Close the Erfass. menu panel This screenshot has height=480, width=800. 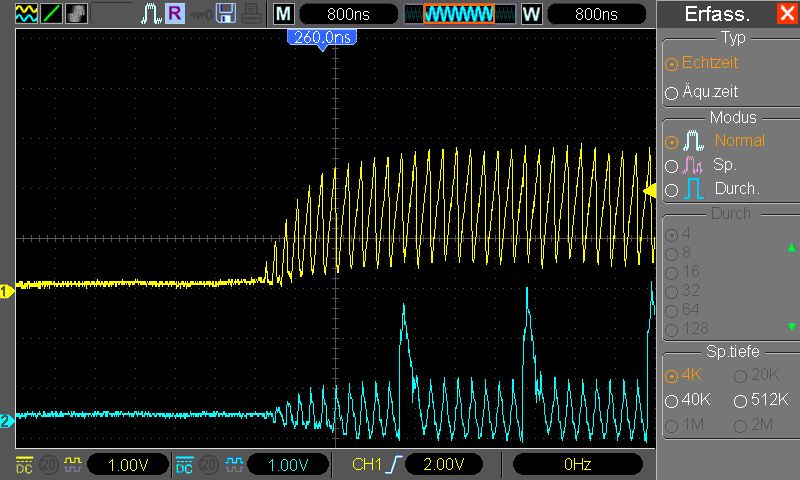click(x=786, y=14)
